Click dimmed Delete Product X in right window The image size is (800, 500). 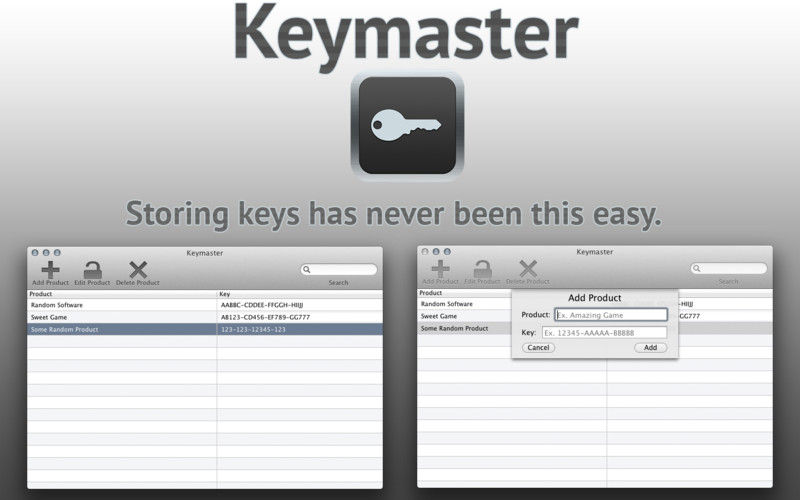(528, 268)
